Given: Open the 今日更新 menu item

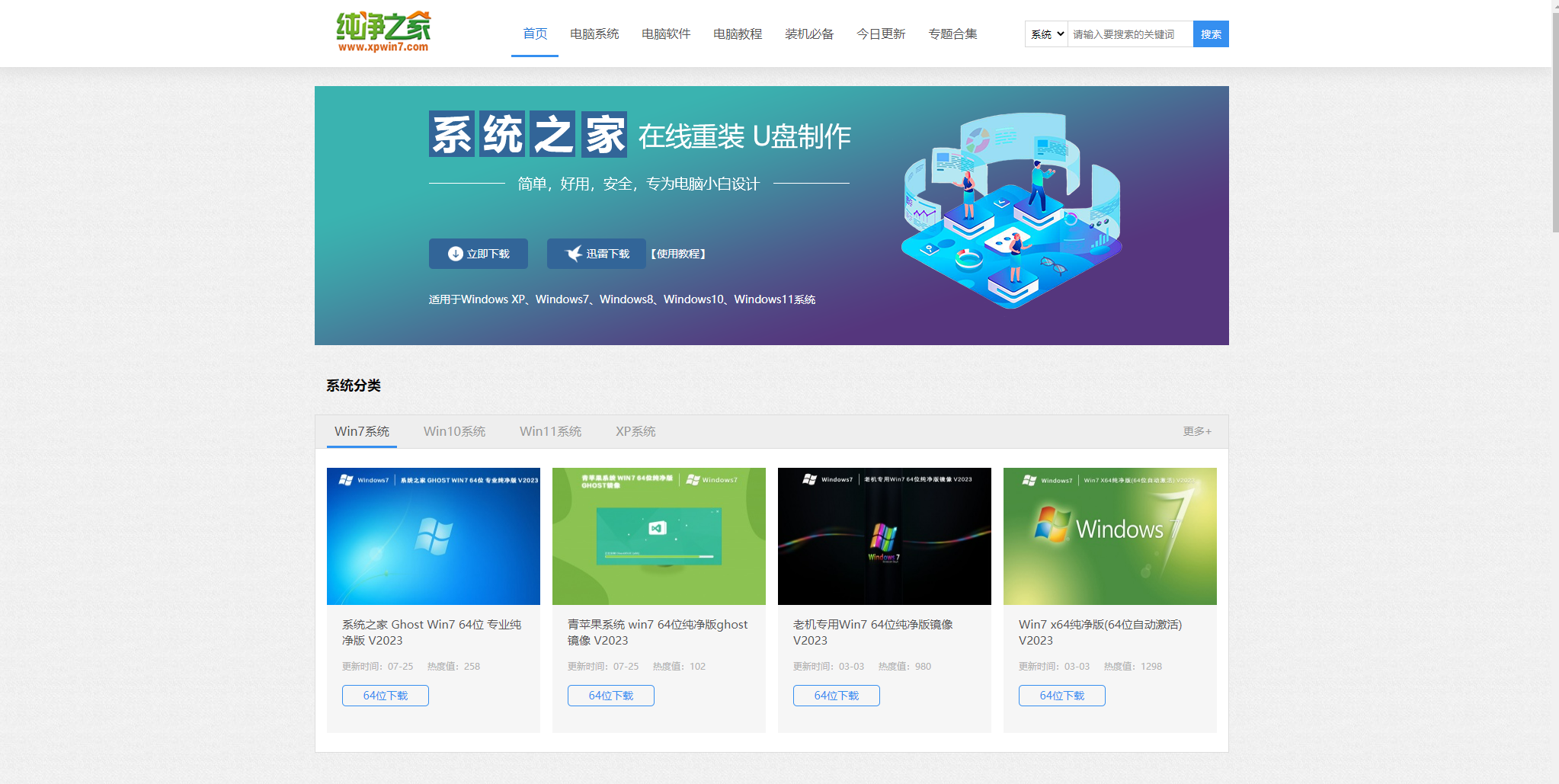Looking at the screenshot, I should [881, 34].
